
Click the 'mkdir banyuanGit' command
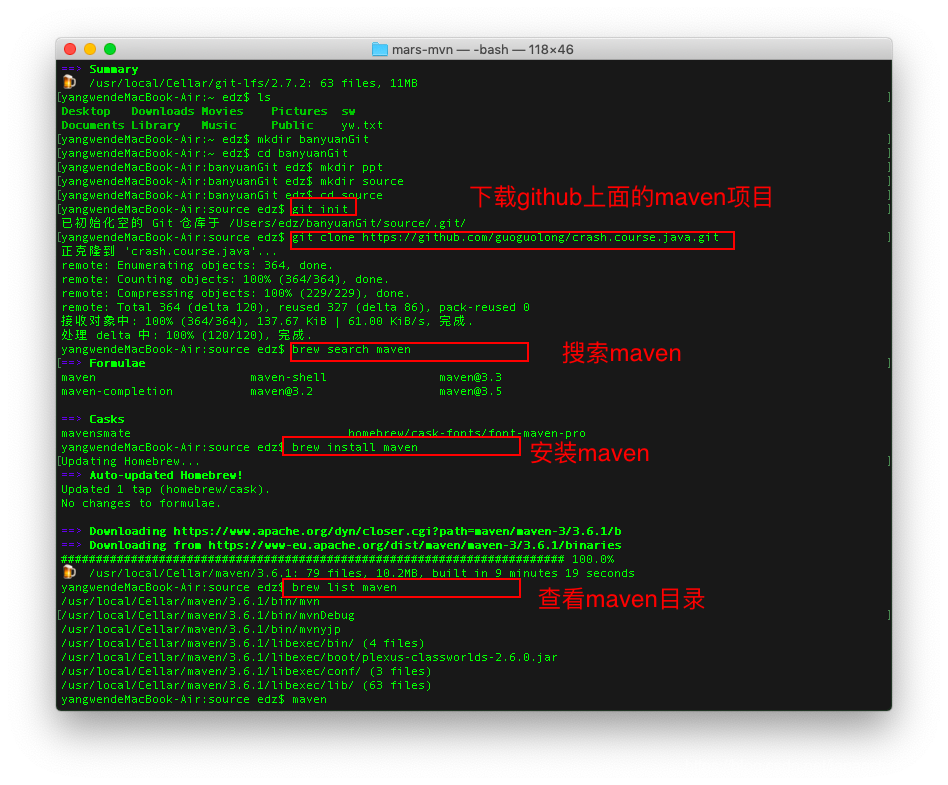pyautogui.click(x=313, y=139)
